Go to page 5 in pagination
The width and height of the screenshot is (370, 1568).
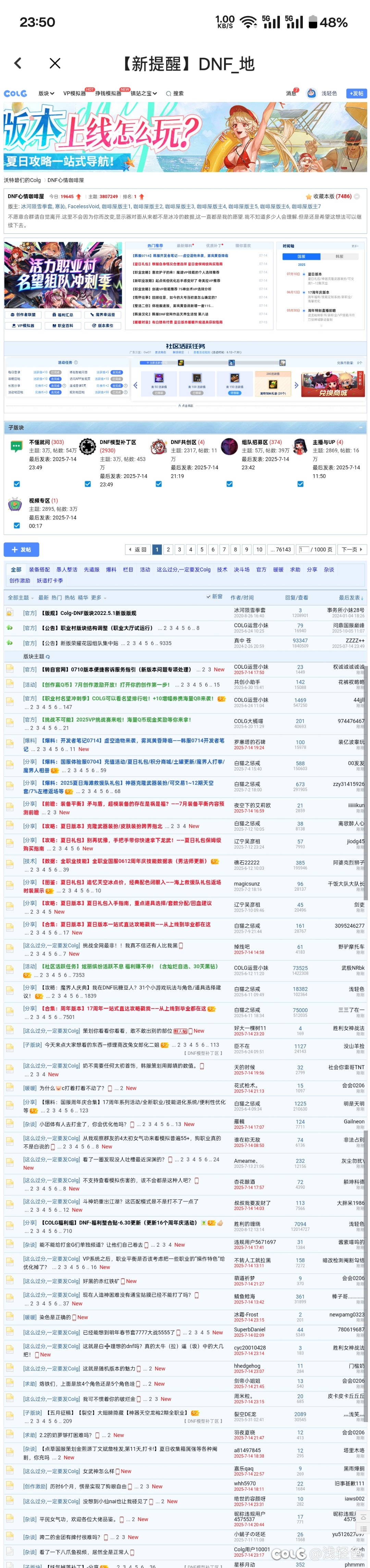pyautogui.click(x=202, y=550)
